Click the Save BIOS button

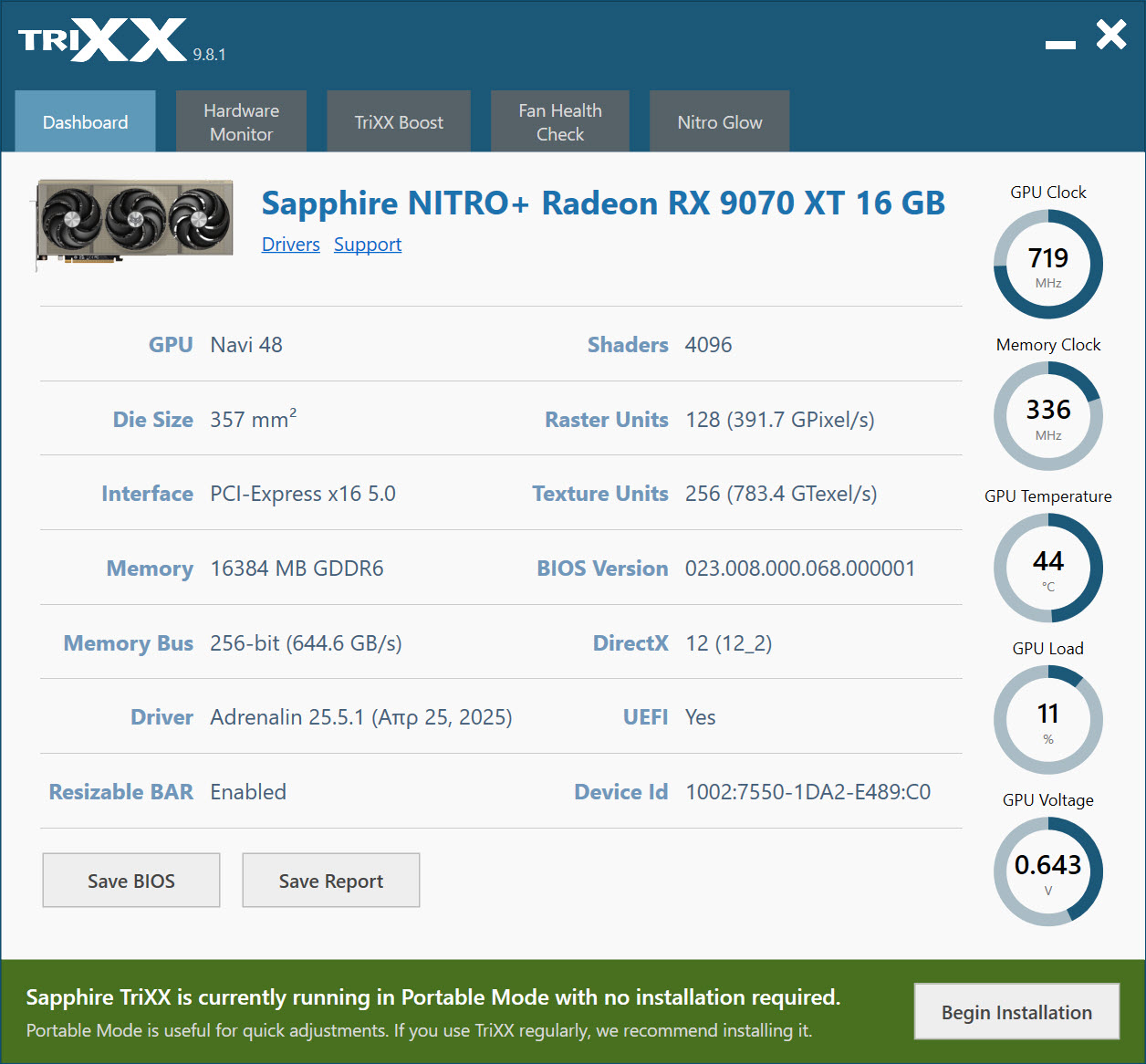click(x=131, y=881)
